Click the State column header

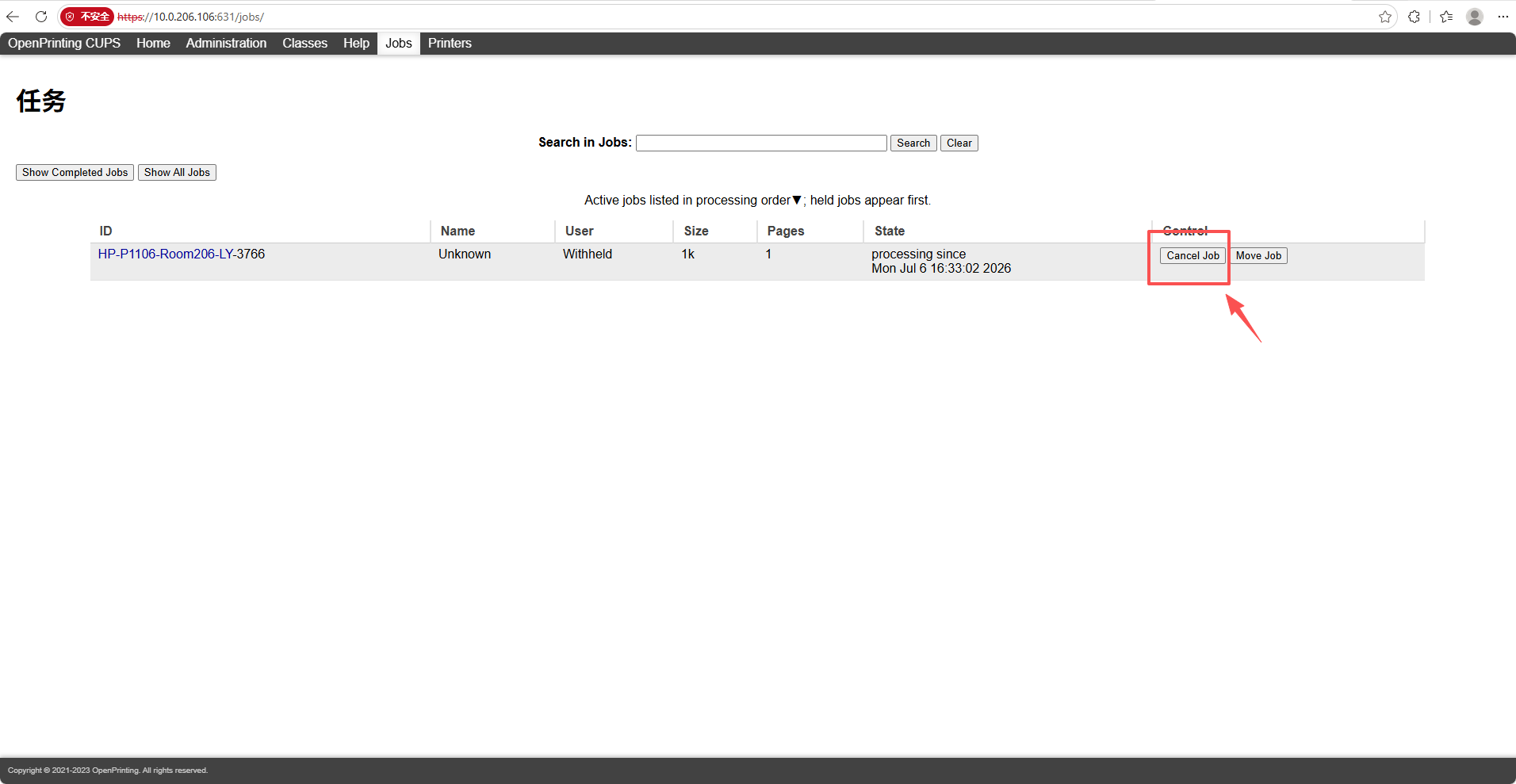(x=890, y=231)
